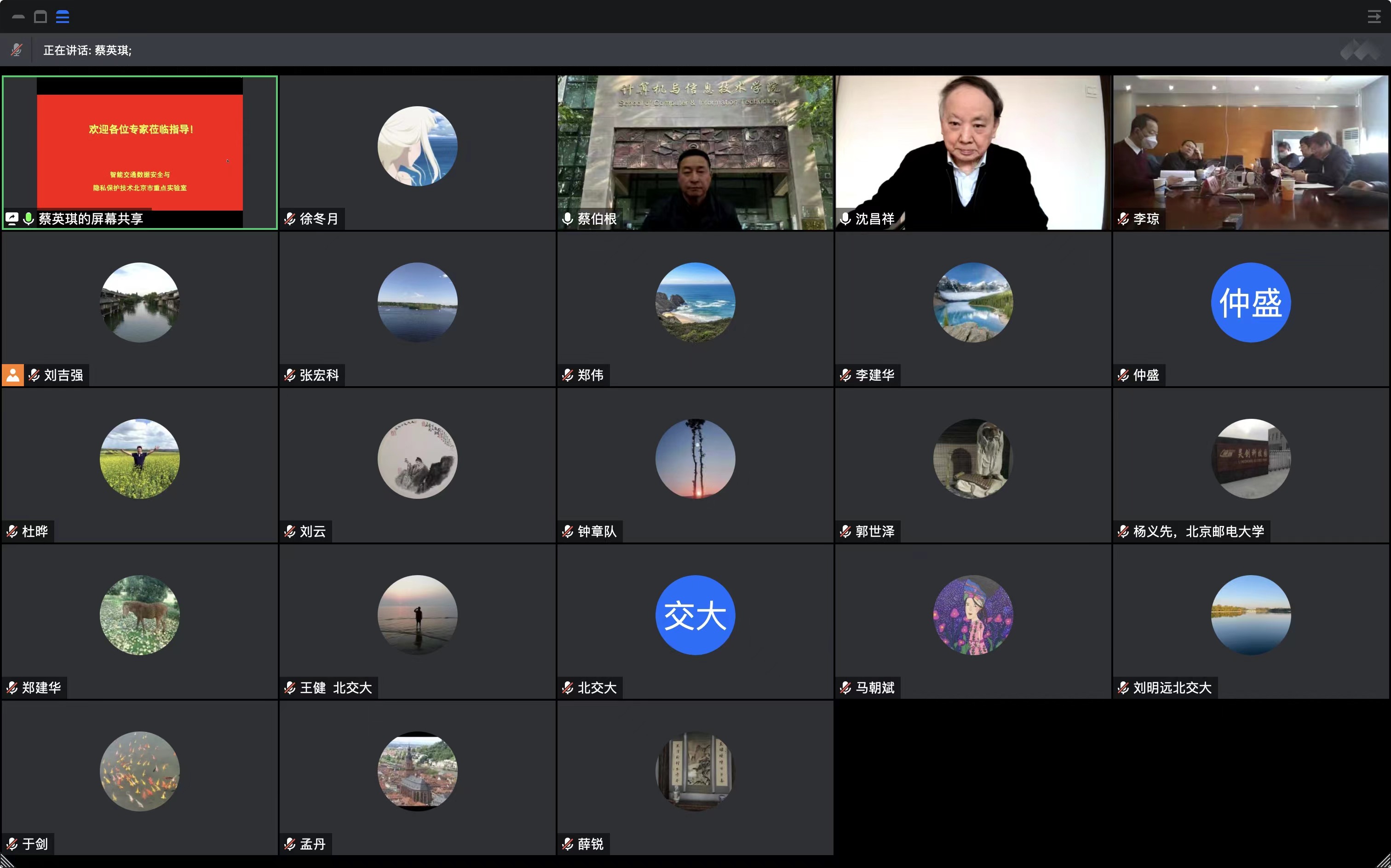Switch to the minimal floating-bar view icon
Screen dimensions: 1391x868
pyautogui.click(x=18, y=17)
